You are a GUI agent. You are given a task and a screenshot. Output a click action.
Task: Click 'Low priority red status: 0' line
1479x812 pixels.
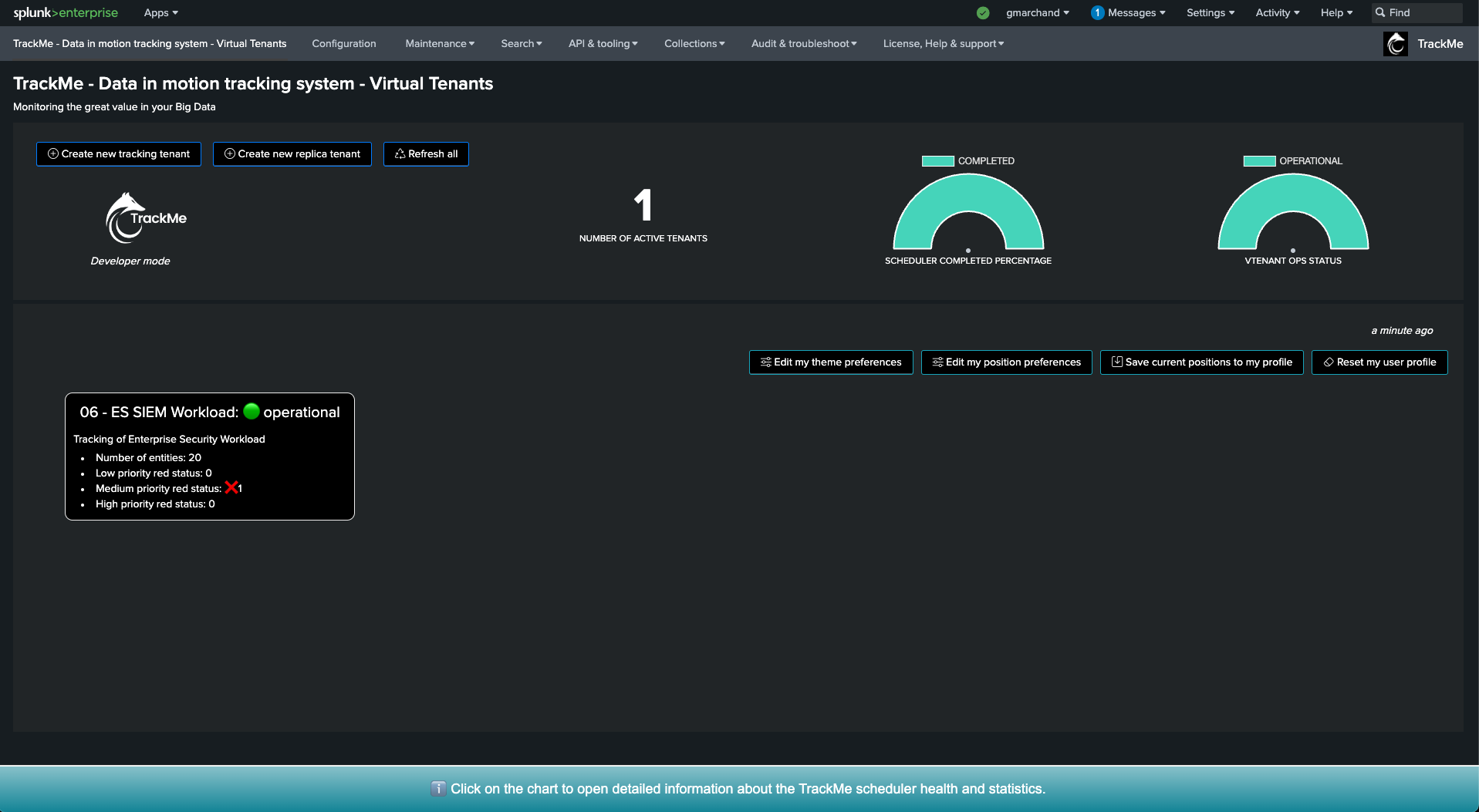(154, 473)
